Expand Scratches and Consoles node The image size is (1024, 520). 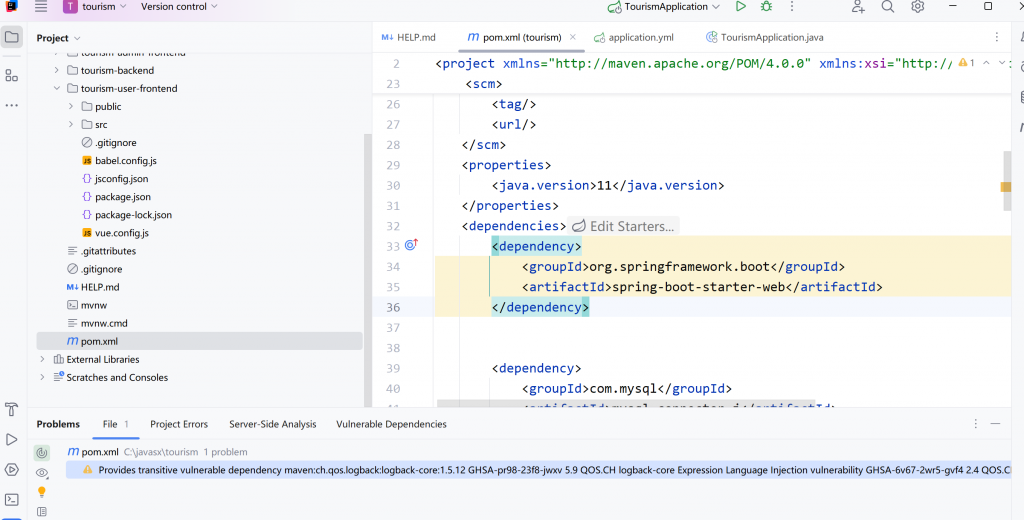(x=42, y=378)
